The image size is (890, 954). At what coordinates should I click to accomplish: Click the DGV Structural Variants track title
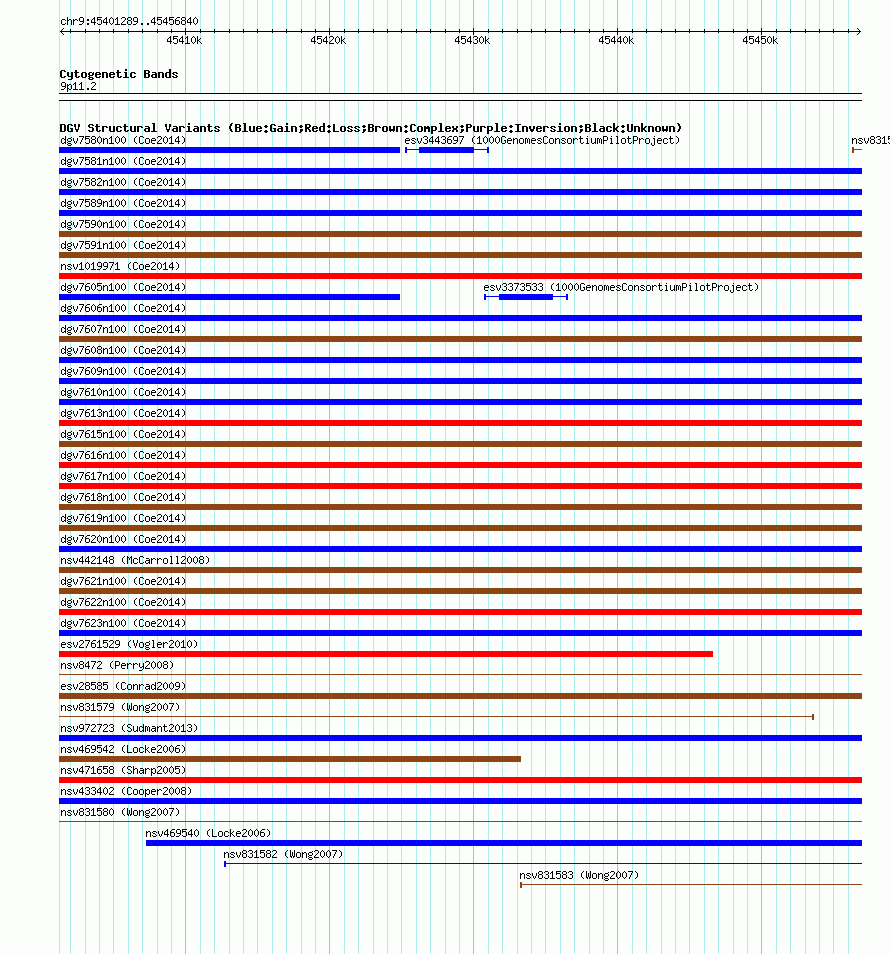point(370,128)
